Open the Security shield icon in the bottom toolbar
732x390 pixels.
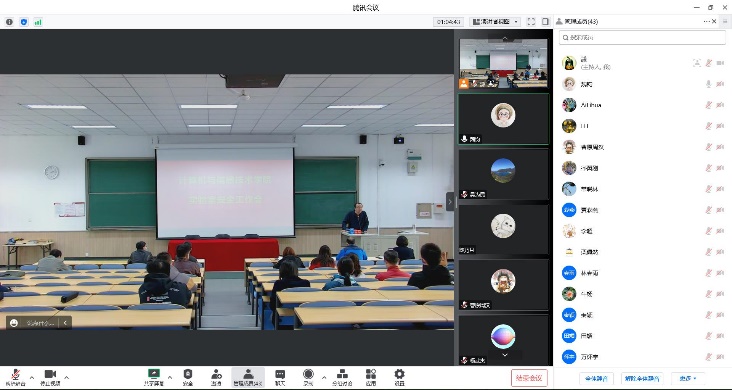point(188,376)
